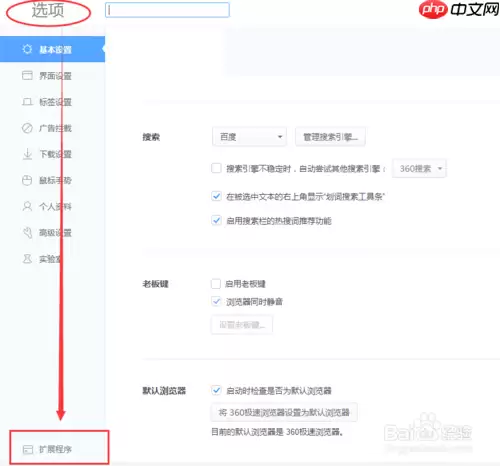
Task: Enable the 启用老板键 checkbox
Action: coord(216,284)
